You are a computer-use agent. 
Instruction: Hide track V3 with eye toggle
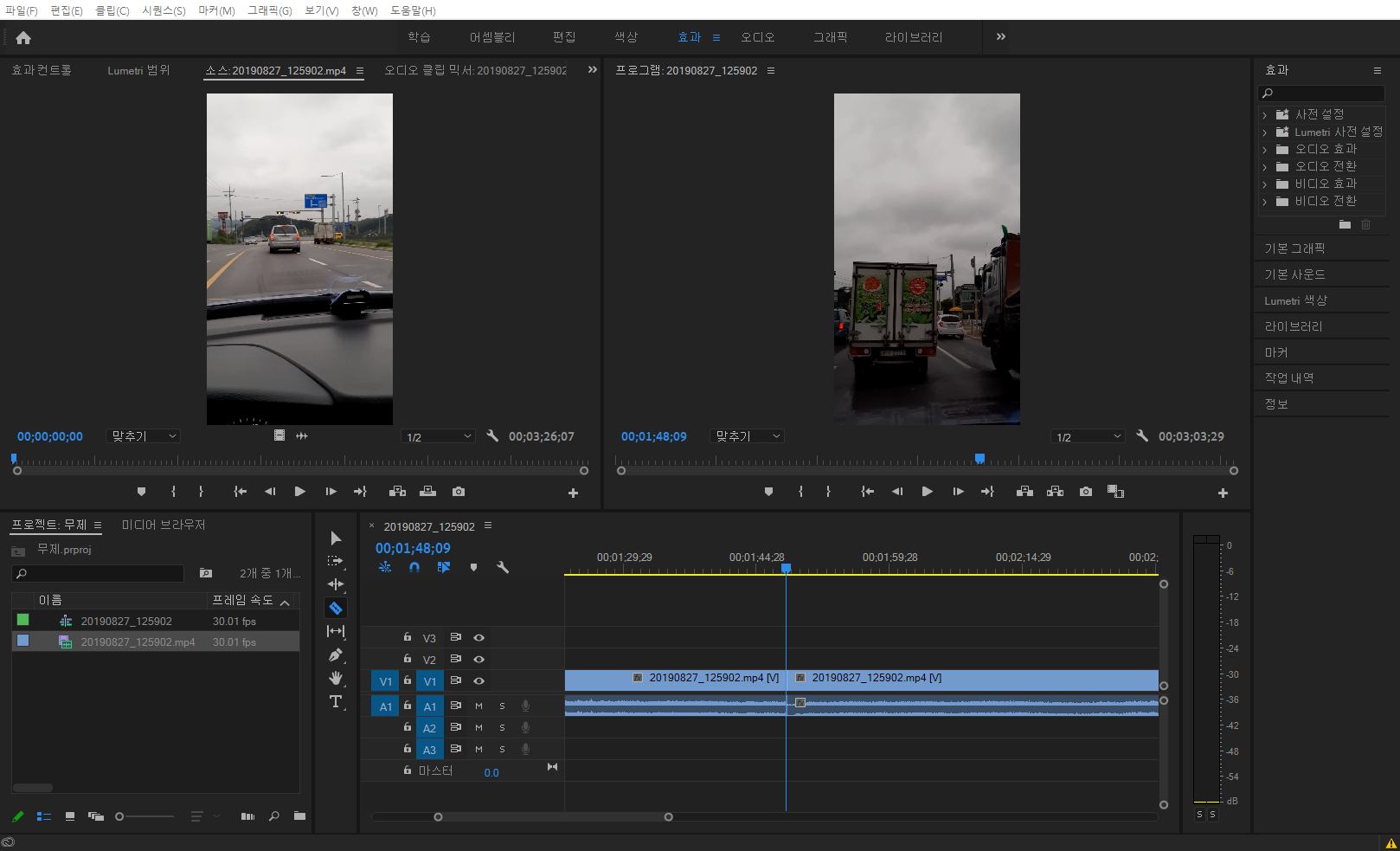pyautogui.click(x=478, y=638)
